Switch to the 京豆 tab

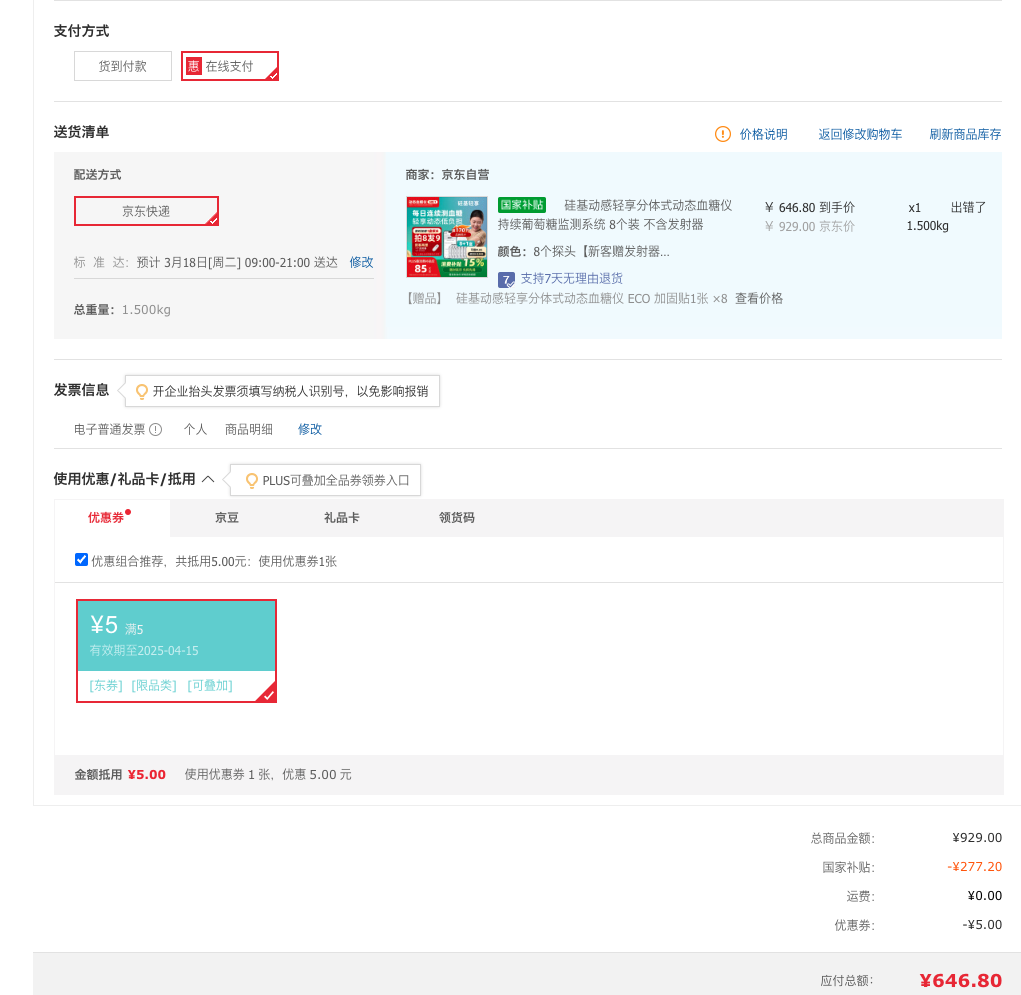tap(227, 518)
